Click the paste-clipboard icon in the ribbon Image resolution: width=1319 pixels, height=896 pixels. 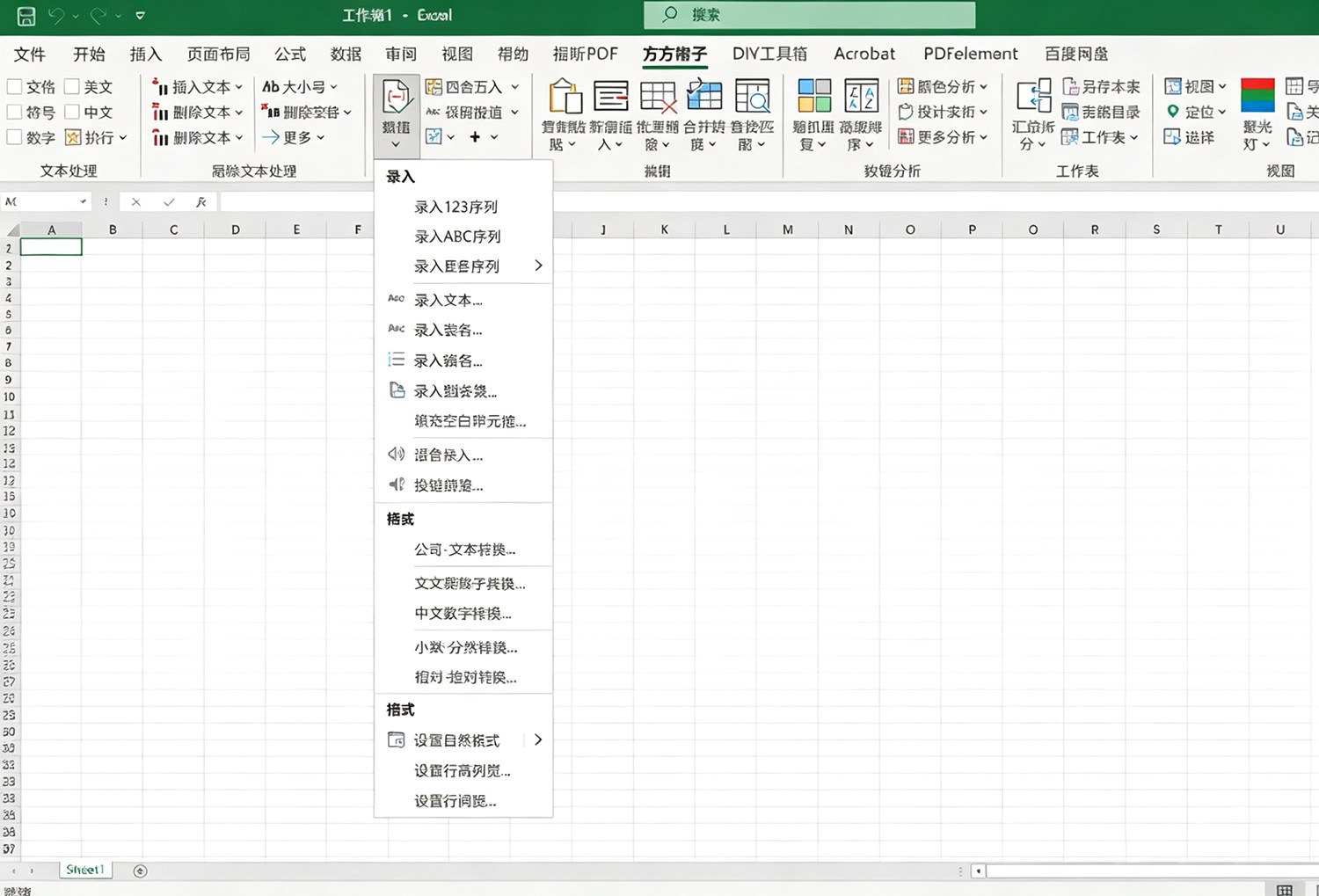coord(565,96)
